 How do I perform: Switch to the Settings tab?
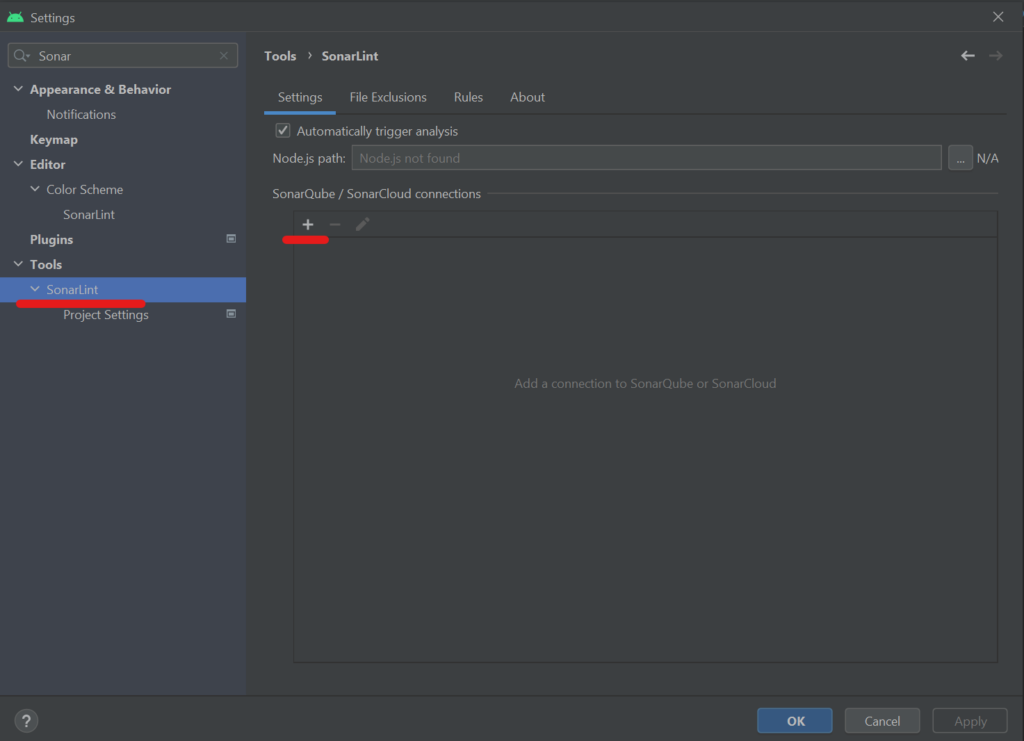point(300,97)
